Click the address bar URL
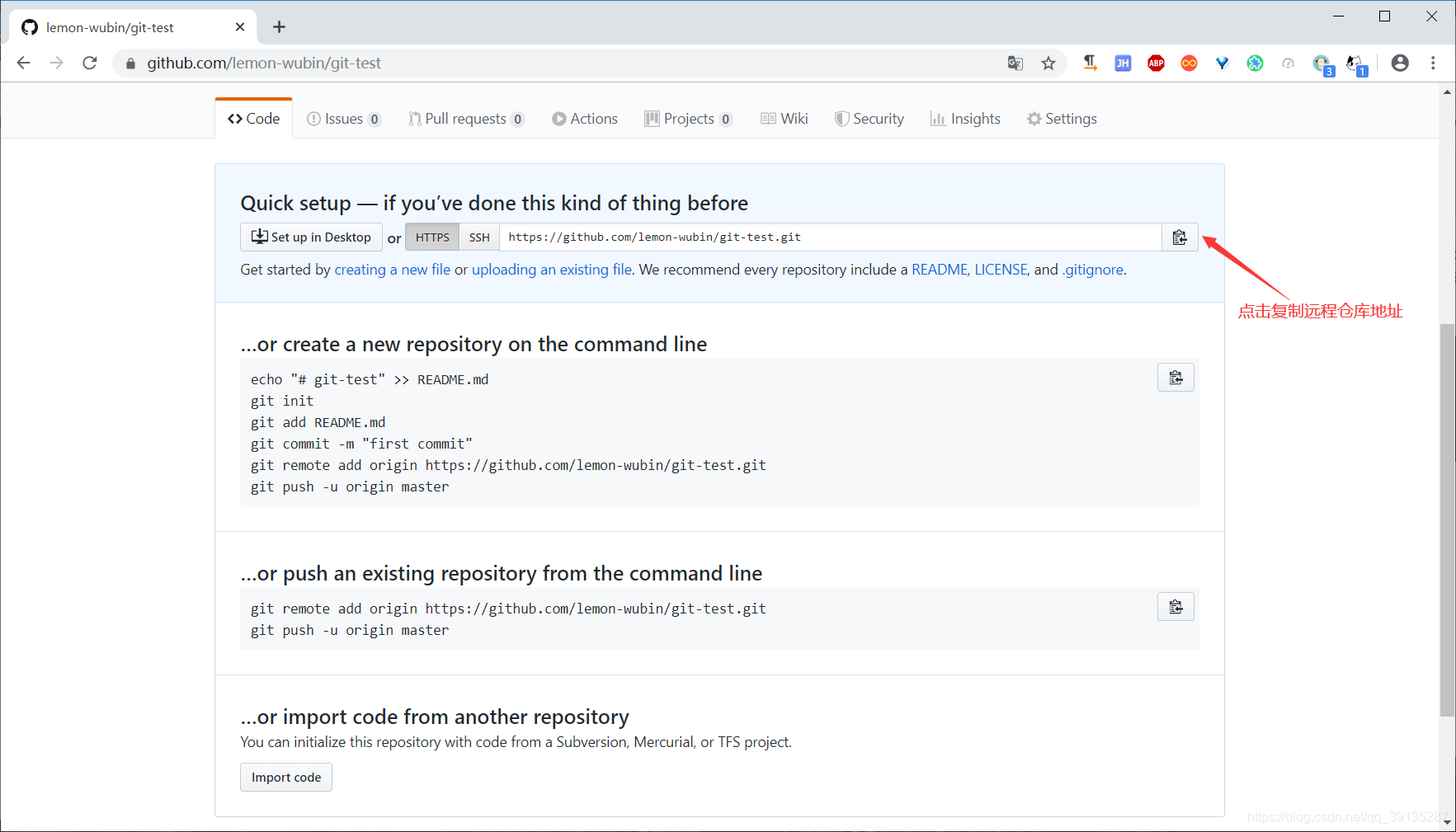This screenshot has width=1456, height=832. pyautogui.click(x=264, y=63)
